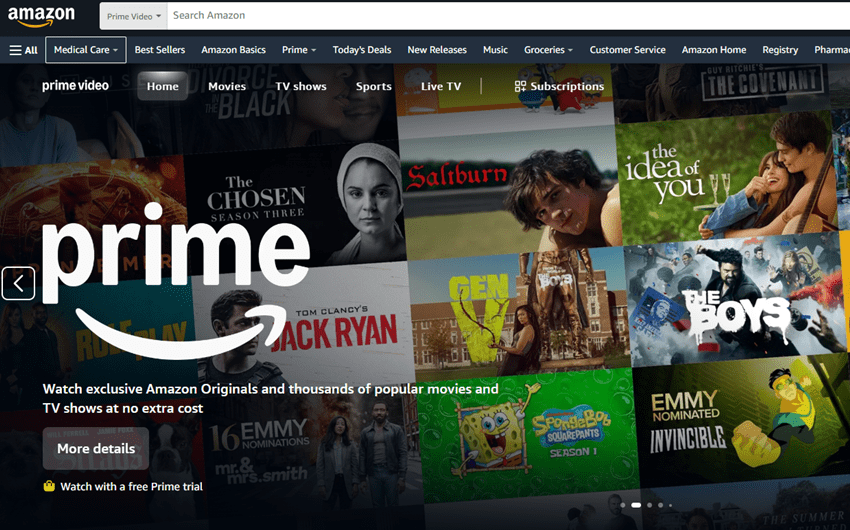Open the Jack Ryan poster
Screen dimensions: 850x530
(304, 327)
